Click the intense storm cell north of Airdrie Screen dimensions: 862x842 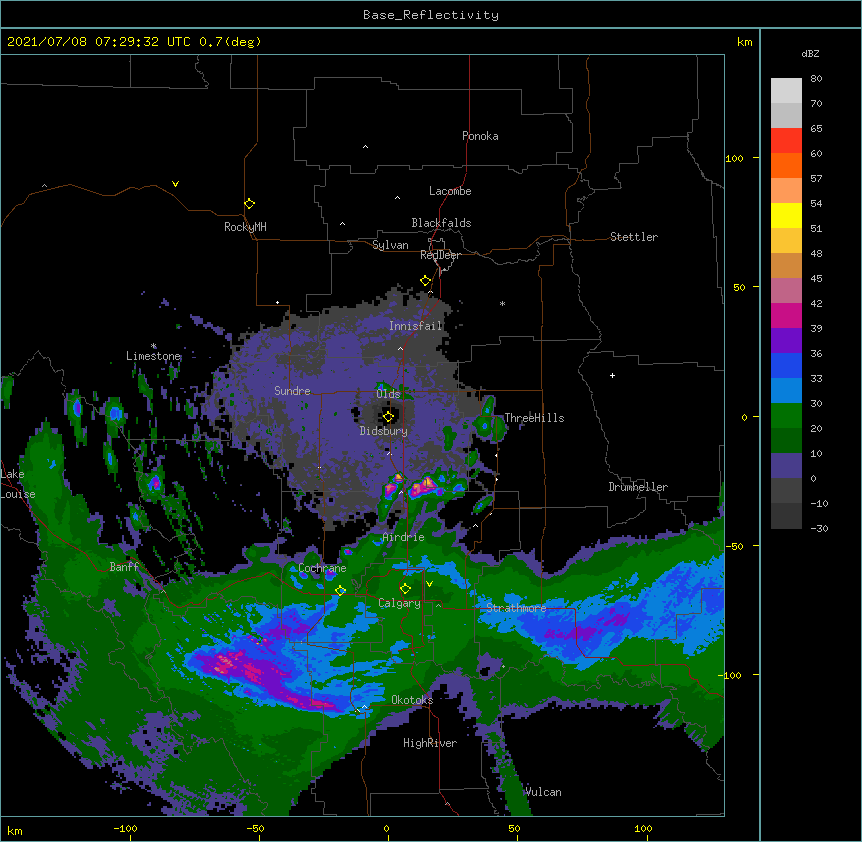click(x=426, y=486)
